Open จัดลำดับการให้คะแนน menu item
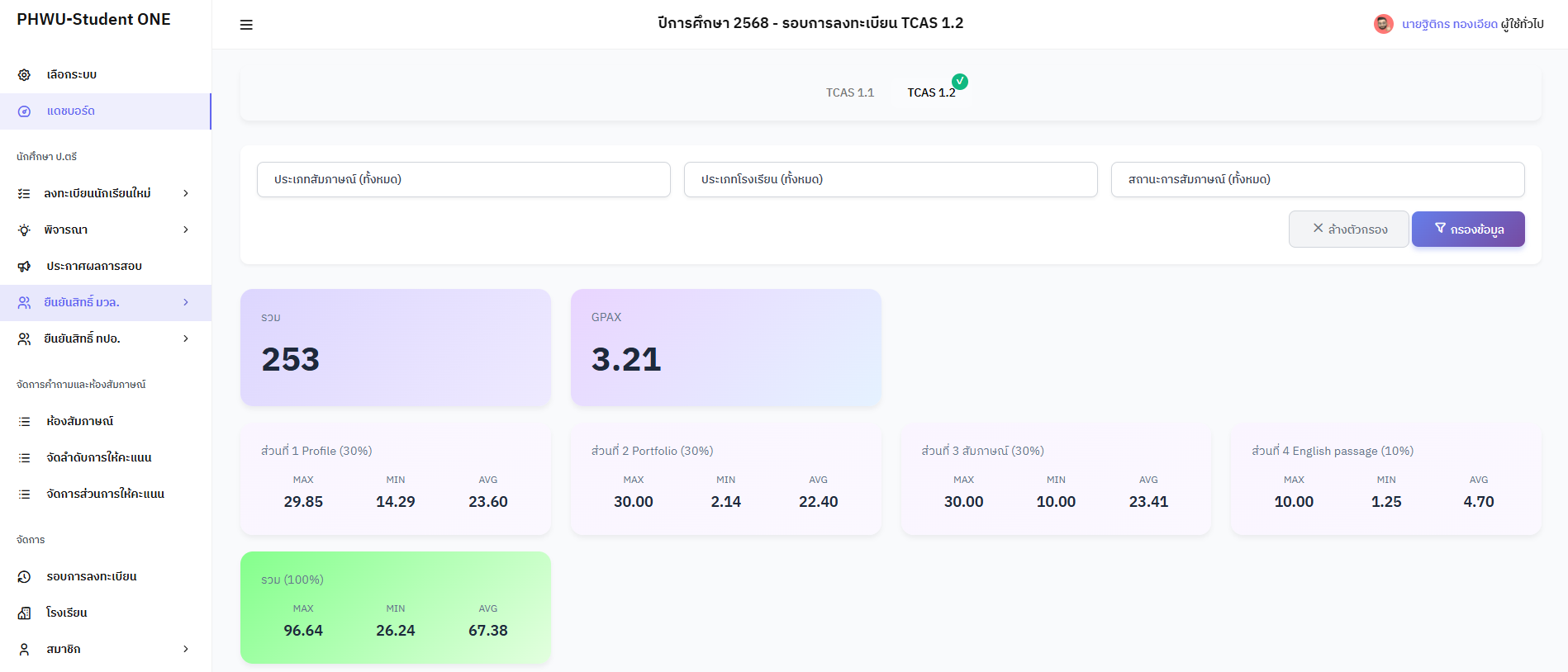Viewport: 1568px width, 672px height. [x=99, y=458]
